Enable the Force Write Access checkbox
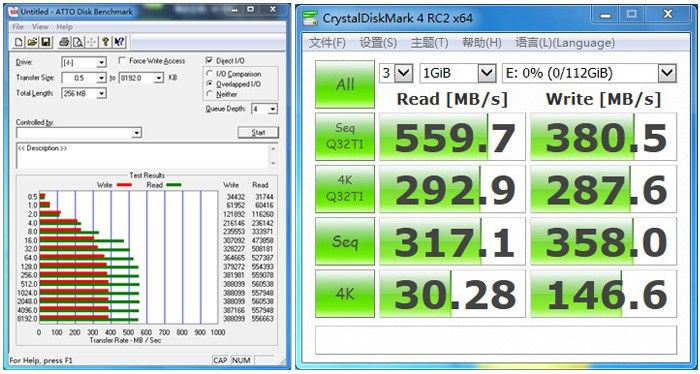The height and width of the screenshot is (374, 700). 122,60
